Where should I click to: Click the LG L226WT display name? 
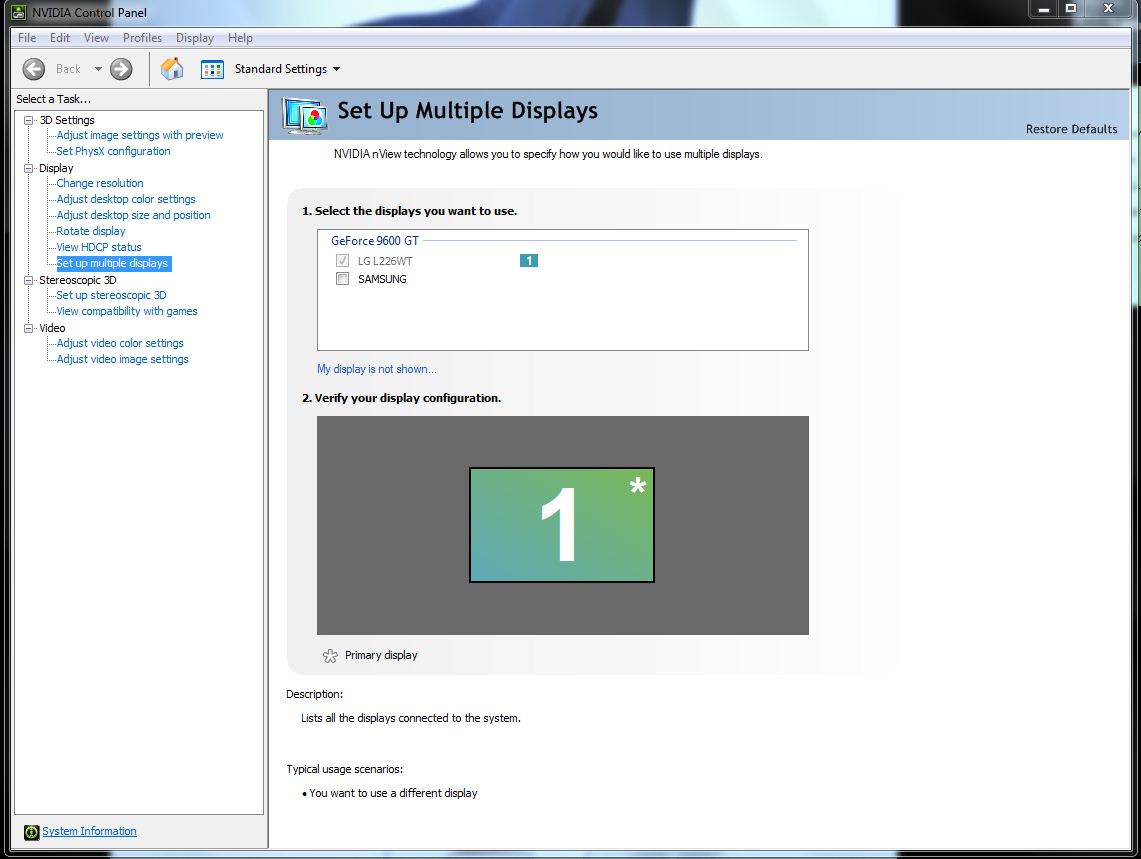pyautogui.click(x=385, y=261)
